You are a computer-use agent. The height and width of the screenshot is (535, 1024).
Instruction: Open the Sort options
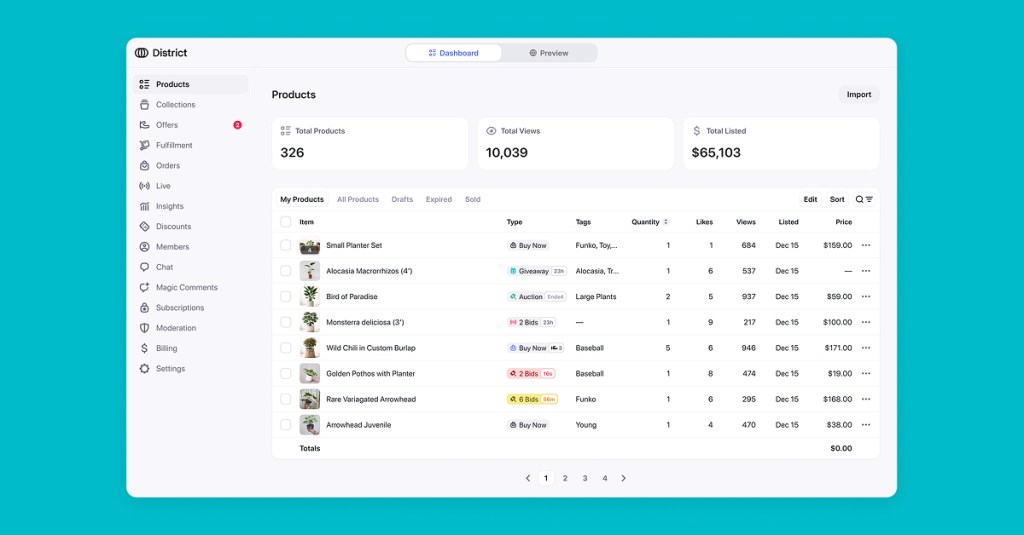837,199
